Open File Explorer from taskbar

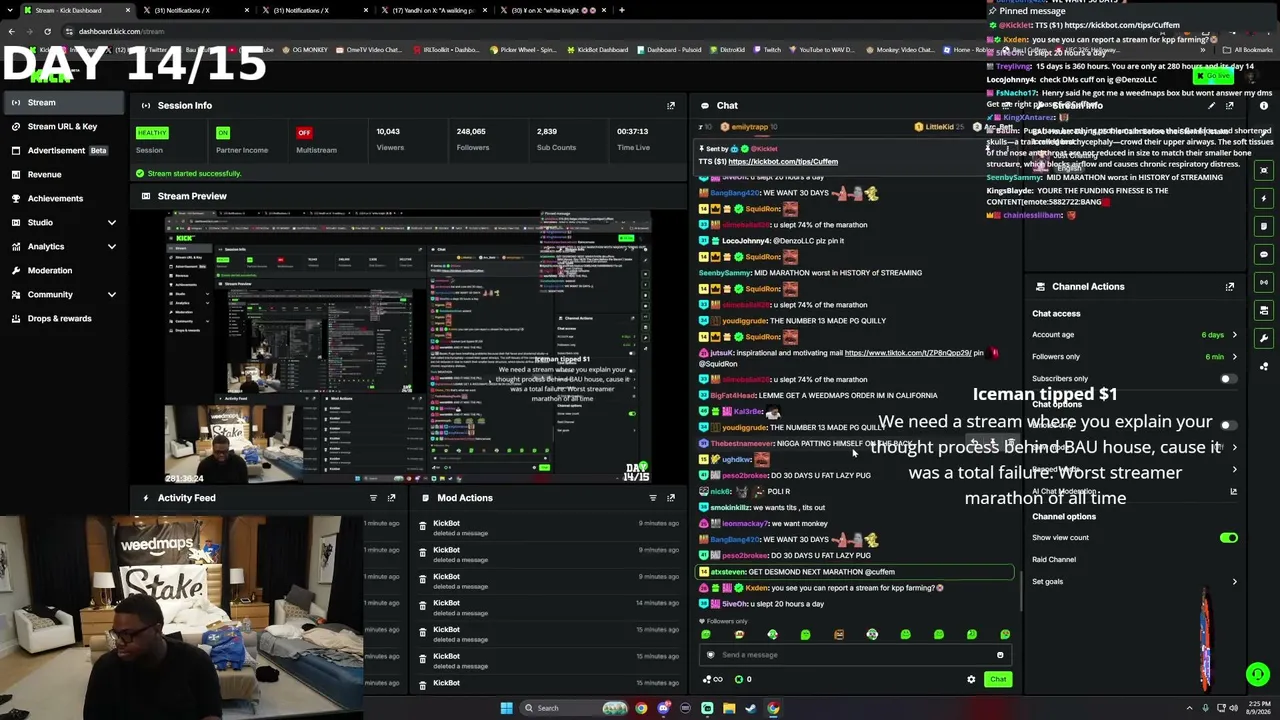click(729, 708)
